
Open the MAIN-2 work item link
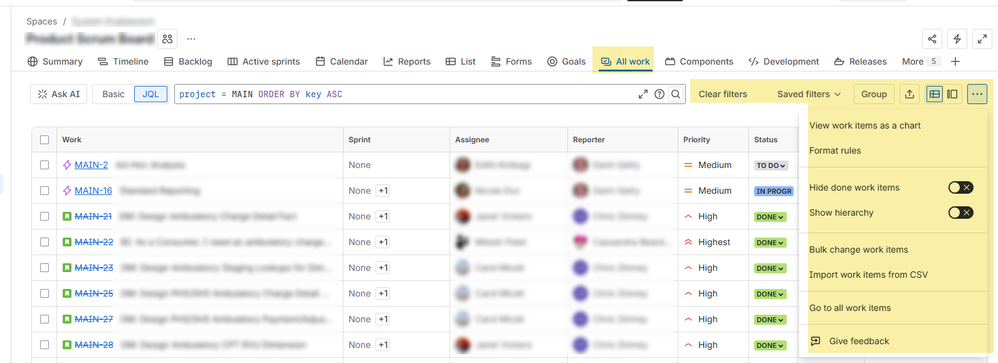click(91, 165)
